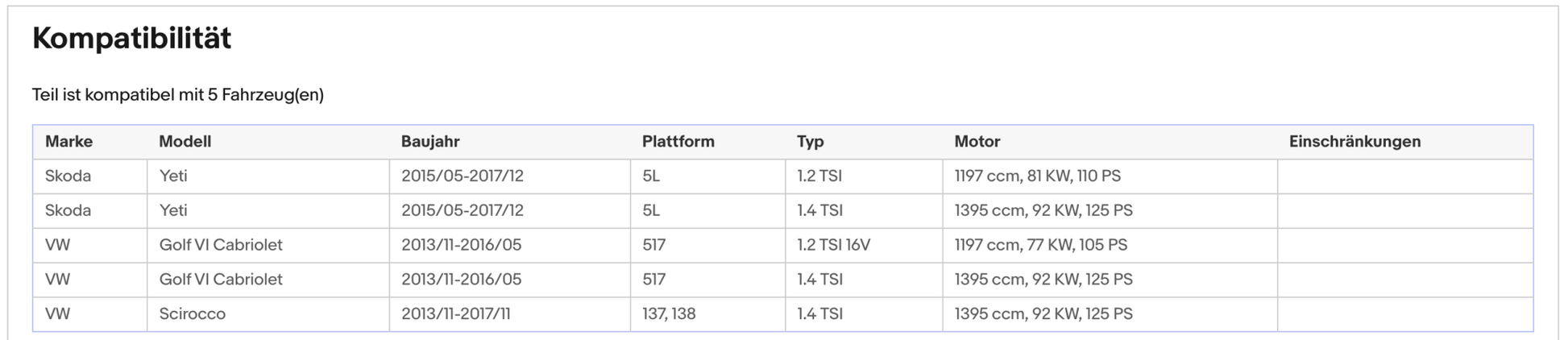The height and width of the screenshot is (340, 1568).
Task: Click the "Kompatibilität" section heading
Action: coord(131,38)
